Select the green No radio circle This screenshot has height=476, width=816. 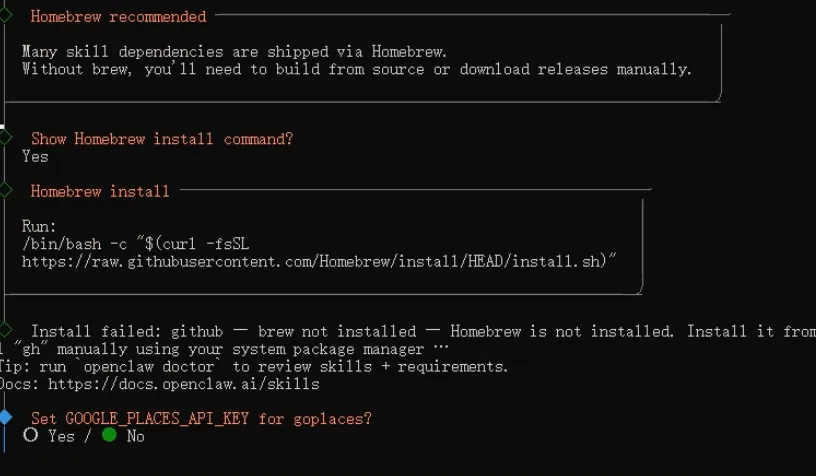pyautogui.click(x=109, y=435)
